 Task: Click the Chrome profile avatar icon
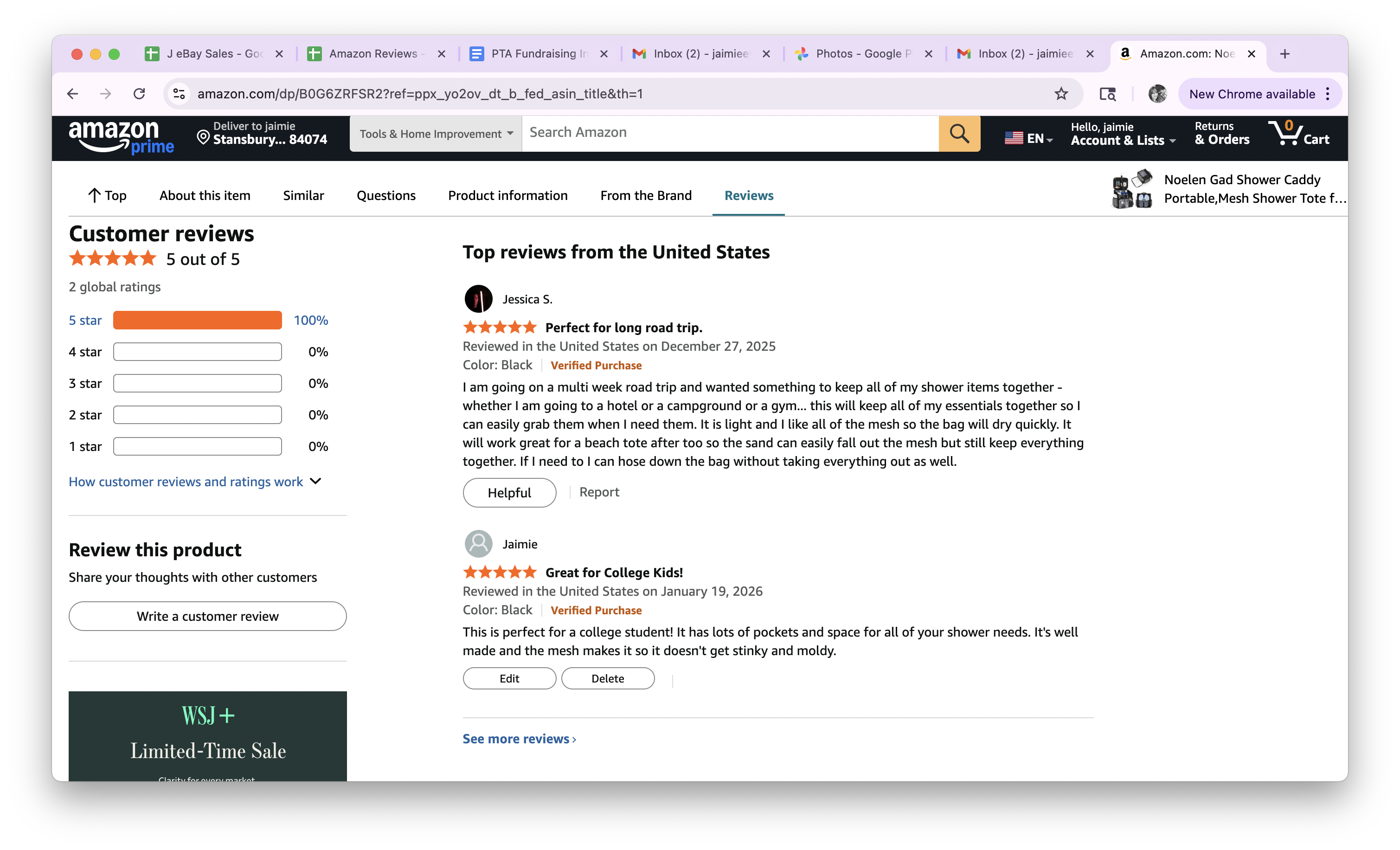1157,94
